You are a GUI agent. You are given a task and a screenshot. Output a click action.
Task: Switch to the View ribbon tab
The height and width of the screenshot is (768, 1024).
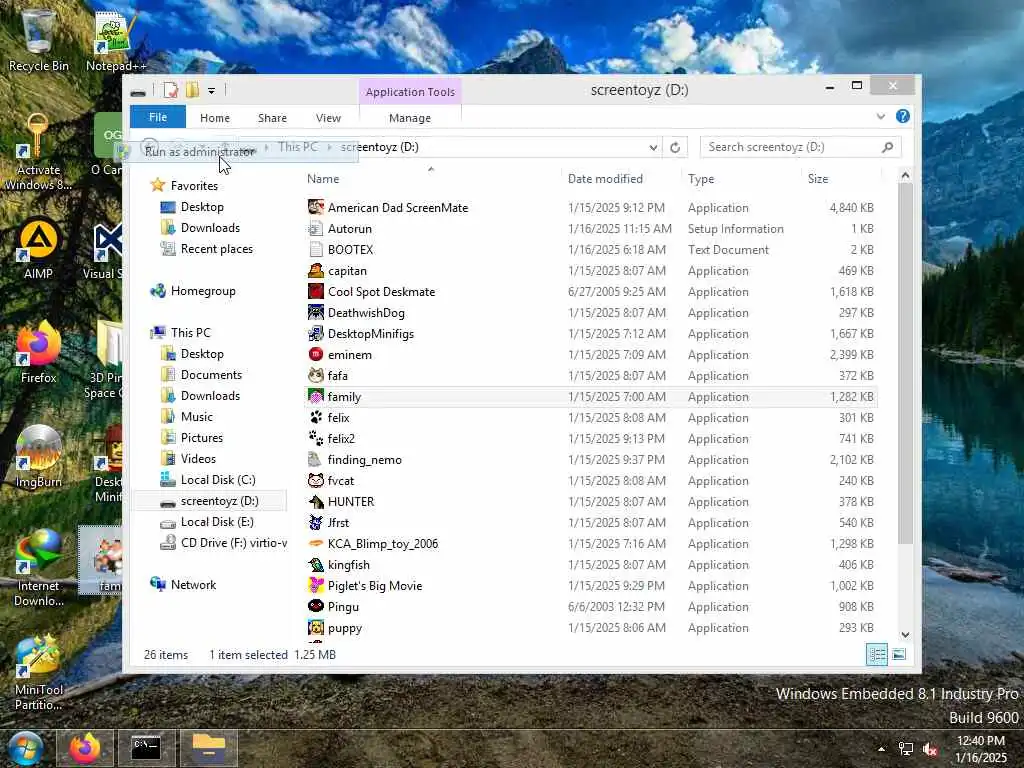(x=328, y=118)
